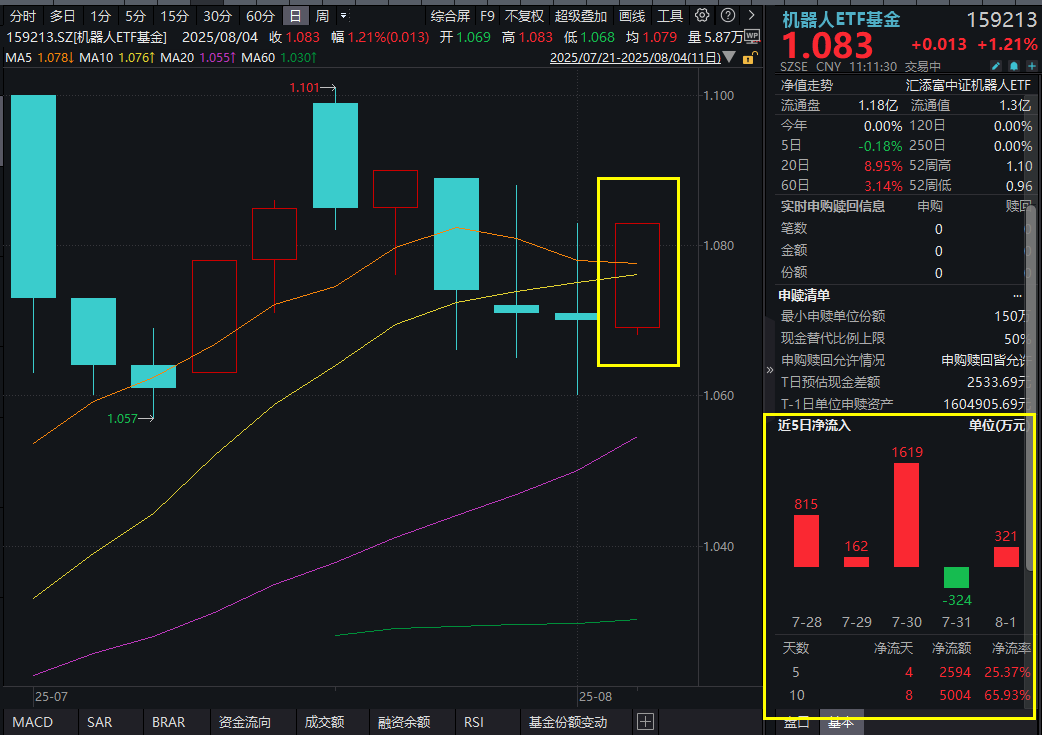The height and width of the screenshot is (735, 1042).
Task: Open the extra period dropdown beside 周
Action: pos(344,16)
